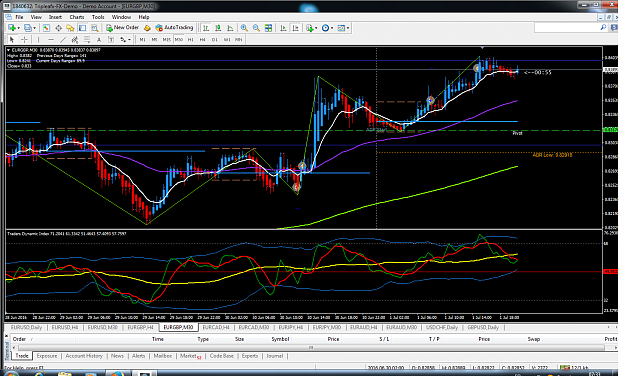Expand the Templates dropdown arrow
This screenshot has height=376, width=625.
click(x=348, y=28)
